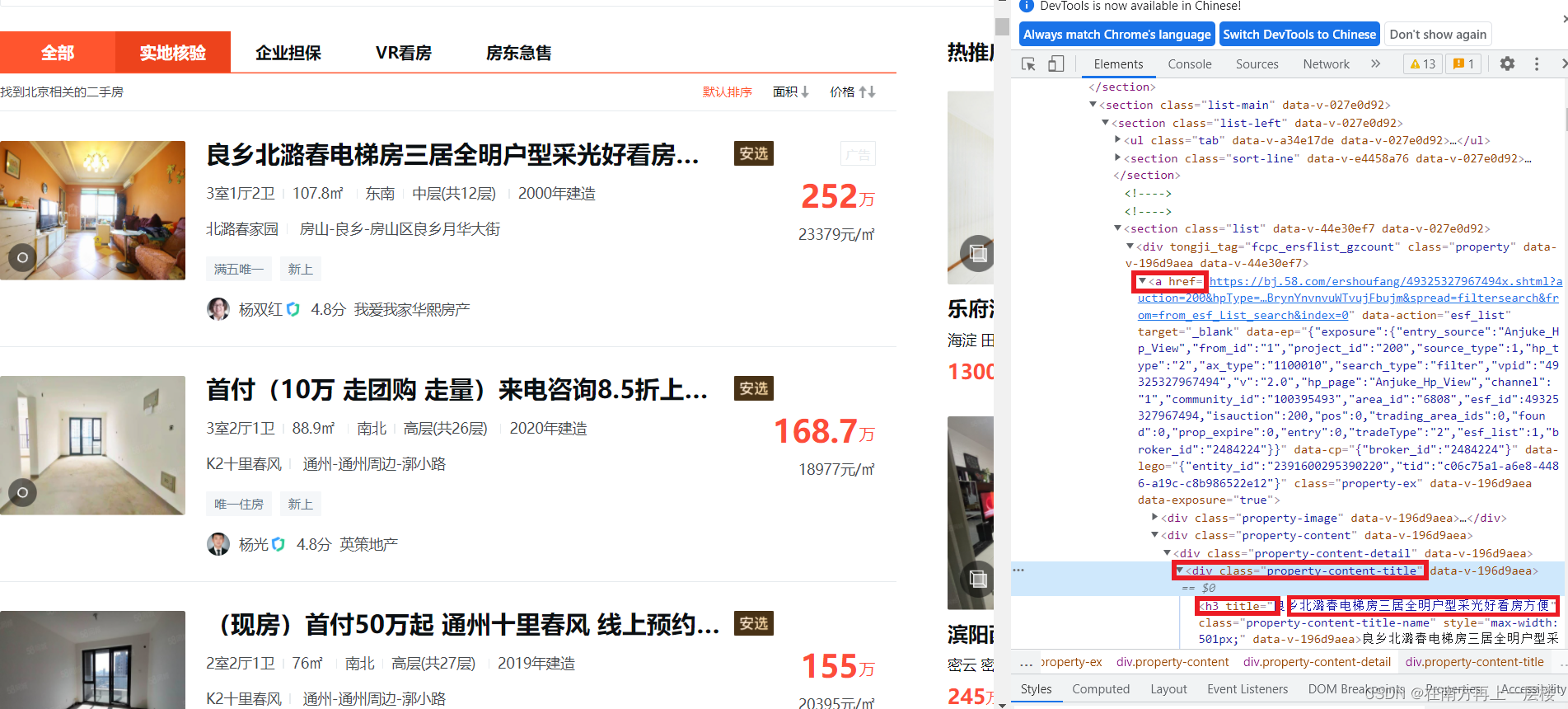The image size is (1568, 709).
Task: Open the Network tab
Action: point(1326,63)
